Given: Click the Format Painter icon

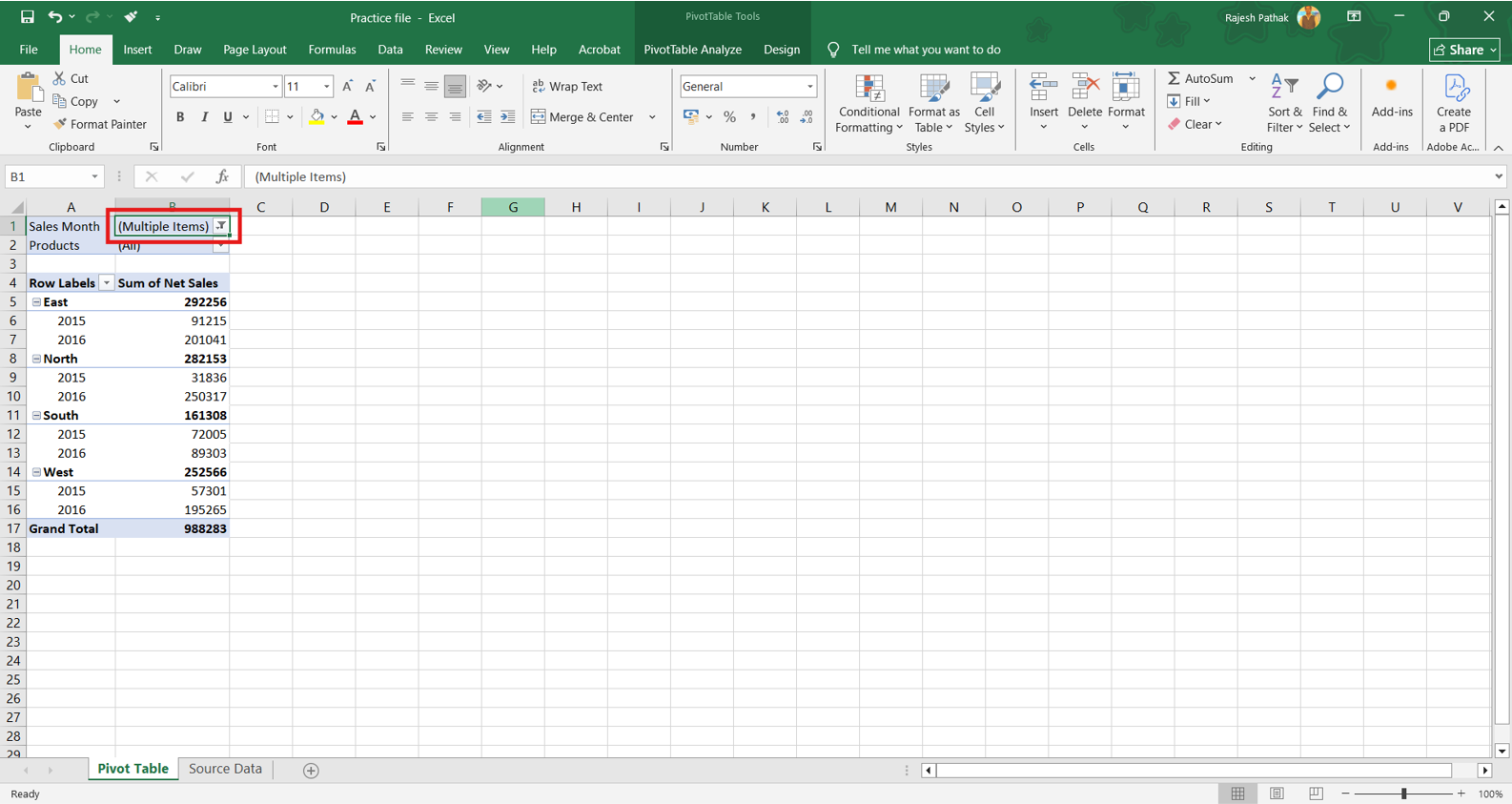Looking at the screenshot, I should click(x=61, y=124).
